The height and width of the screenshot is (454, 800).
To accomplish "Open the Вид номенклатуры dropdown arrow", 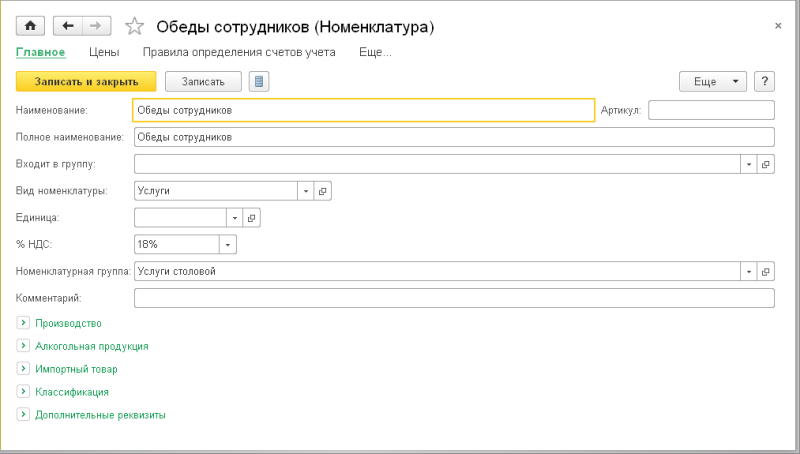I will 305,190.
